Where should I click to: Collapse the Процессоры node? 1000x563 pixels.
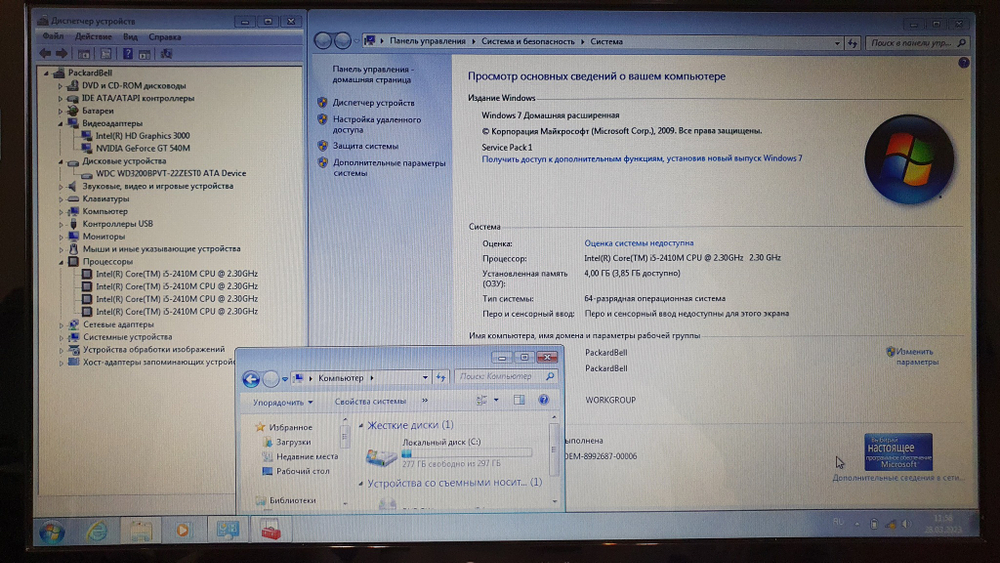[60, 261]
